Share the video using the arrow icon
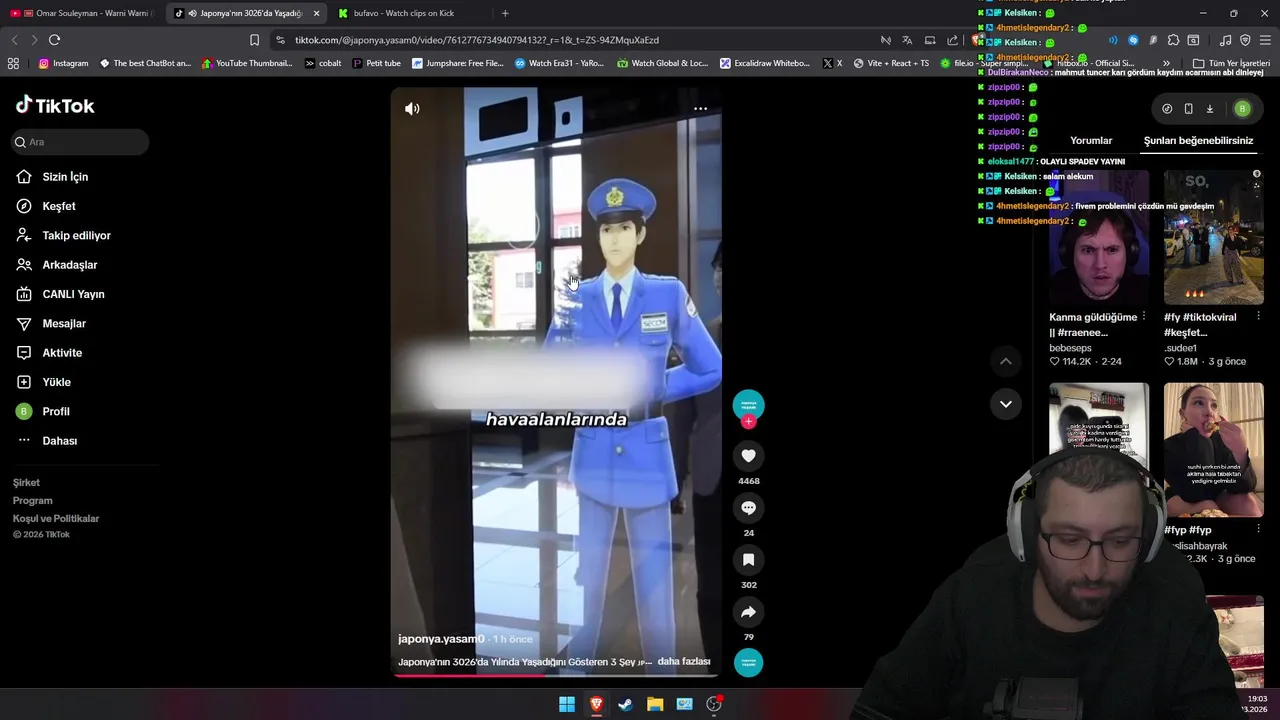The height and width of the screenshot is (720, 1280). (x=748, y=612)
